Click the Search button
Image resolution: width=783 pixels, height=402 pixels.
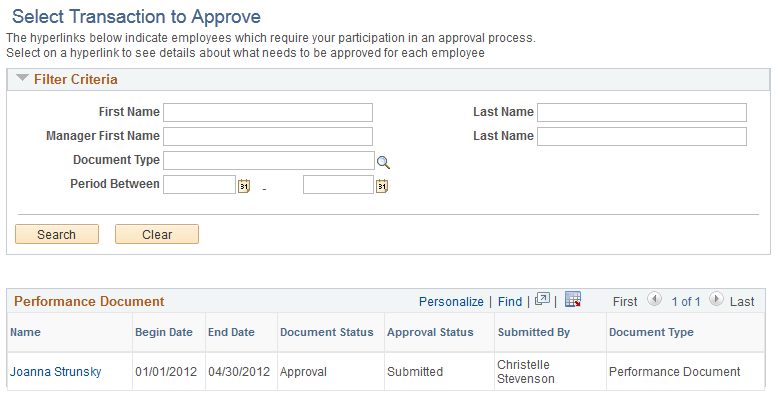[x=57, y=234]
